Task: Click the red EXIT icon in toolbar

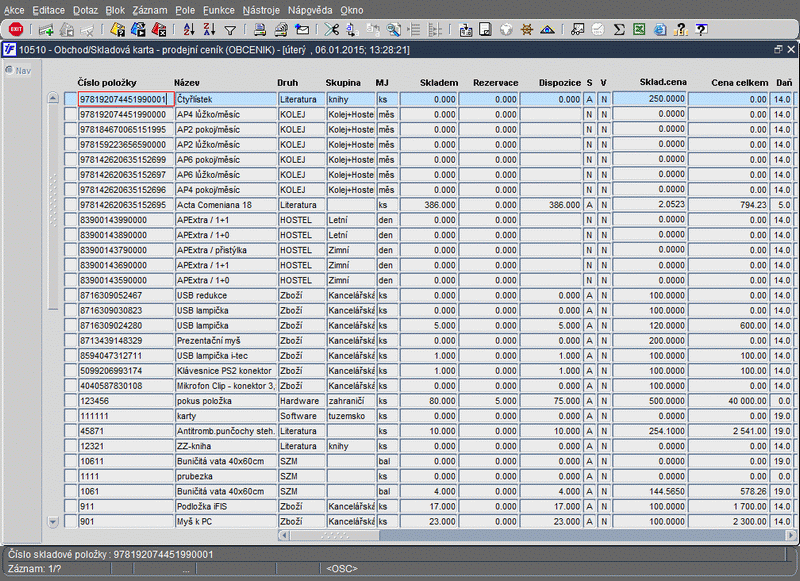Action: [x=16, y=29]
